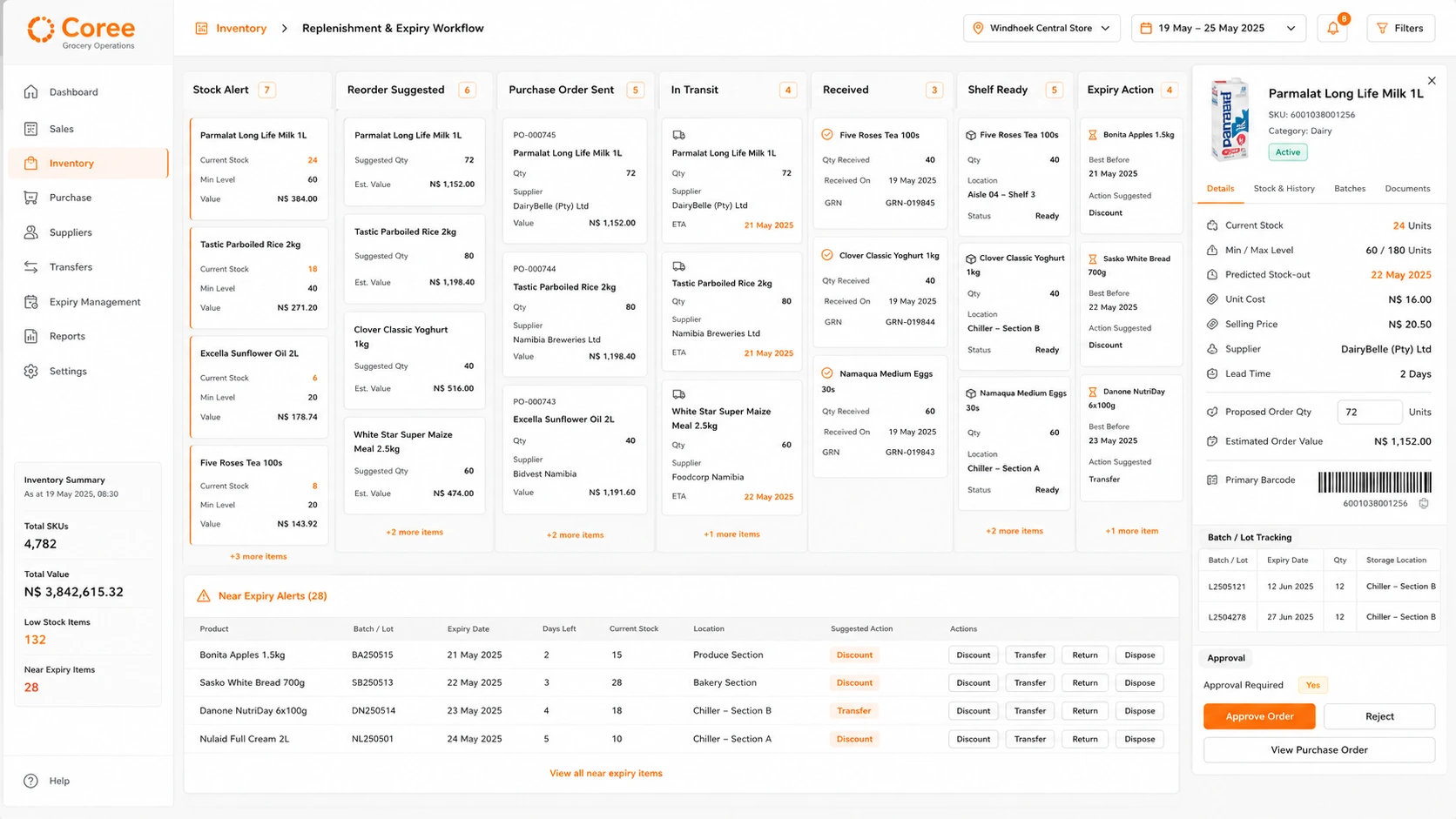Click the Expiry Management calendar icon
The image size is (1456, 819).
31,302
